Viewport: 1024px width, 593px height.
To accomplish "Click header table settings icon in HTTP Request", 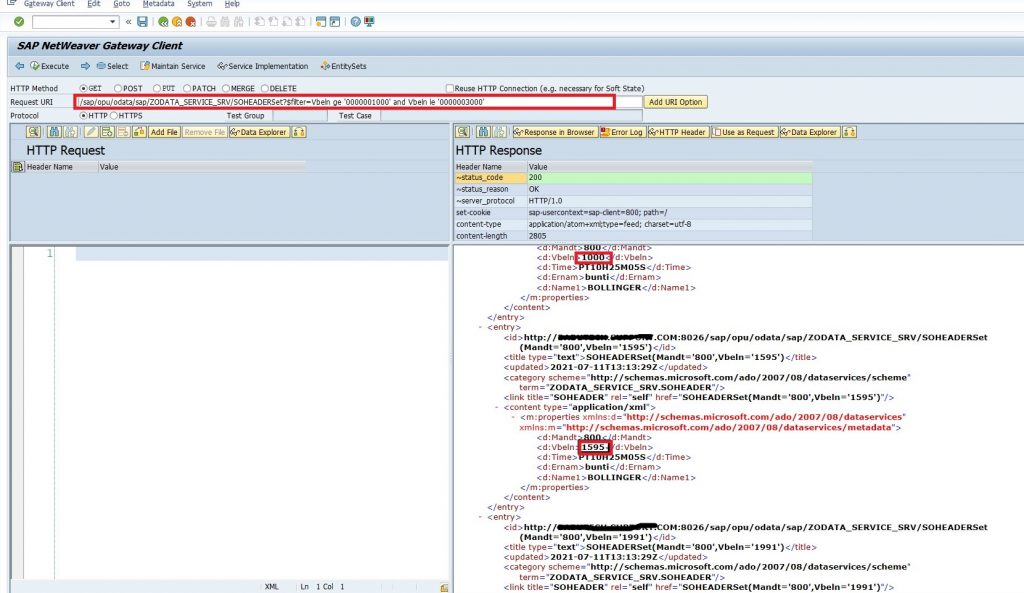I will click(18, 167).
